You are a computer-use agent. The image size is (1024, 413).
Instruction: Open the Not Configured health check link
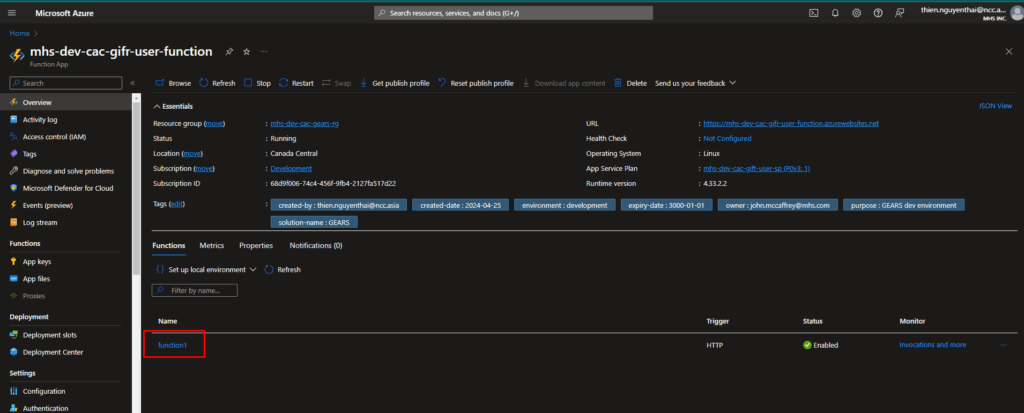[727, 139]
